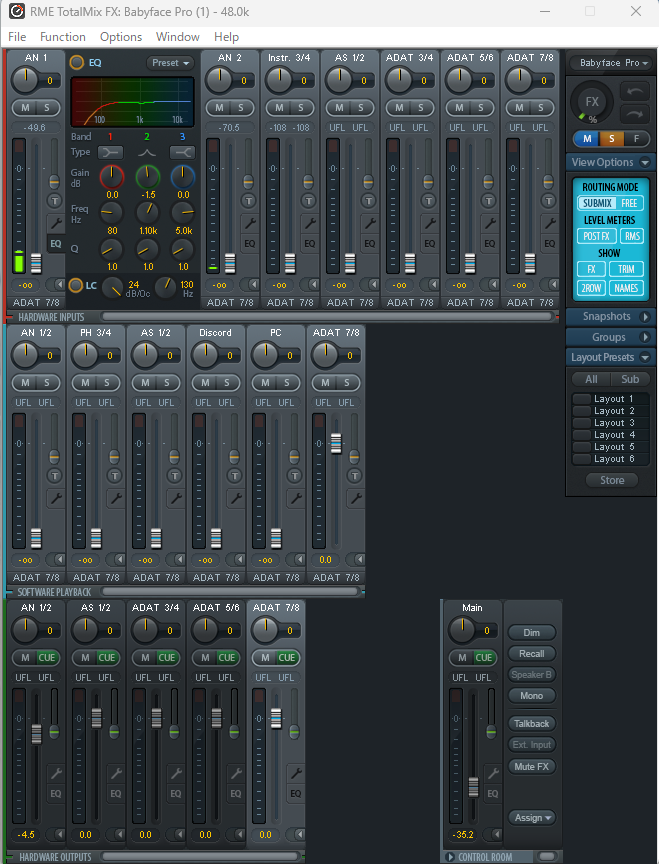Click the Store layout button
The width and height of the screenshot is (659, 864).
point(612,480)
